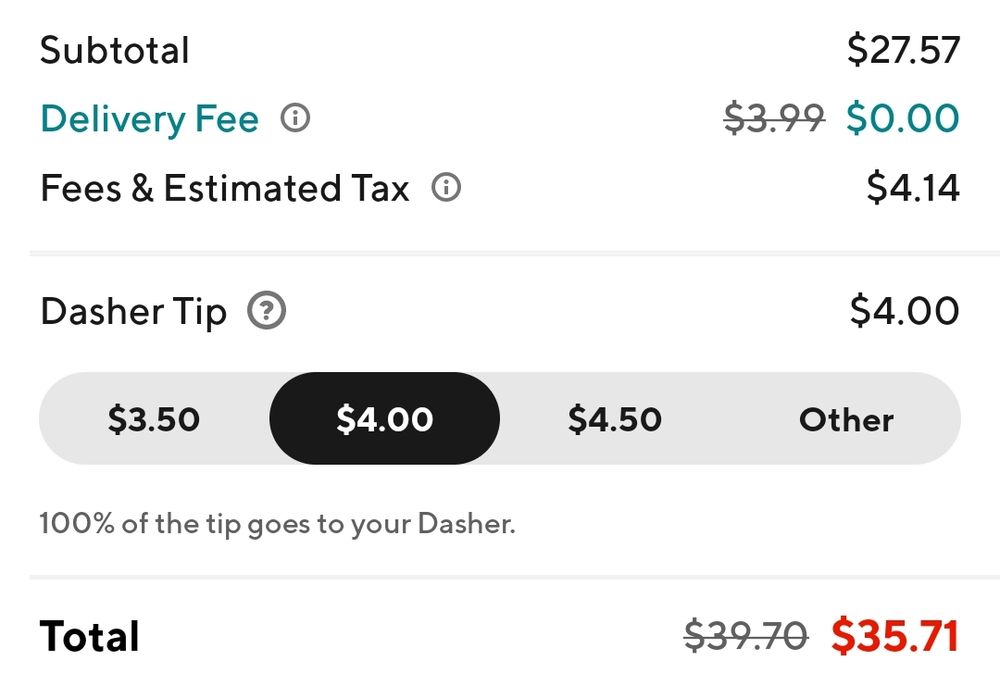
Task: Click the discounted $0.00 Delivery Fee
Action: tap(905, 119)
